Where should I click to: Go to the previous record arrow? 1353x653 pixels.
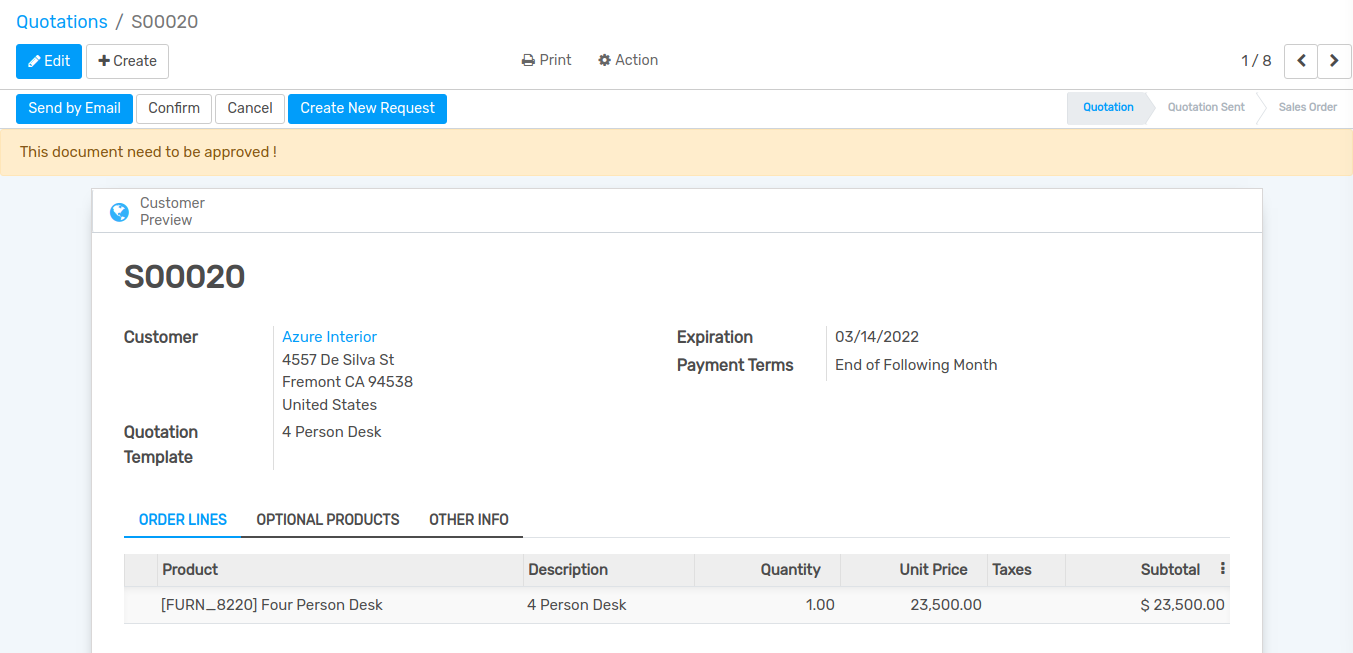pyautogui.click(x=1300, y=61)
